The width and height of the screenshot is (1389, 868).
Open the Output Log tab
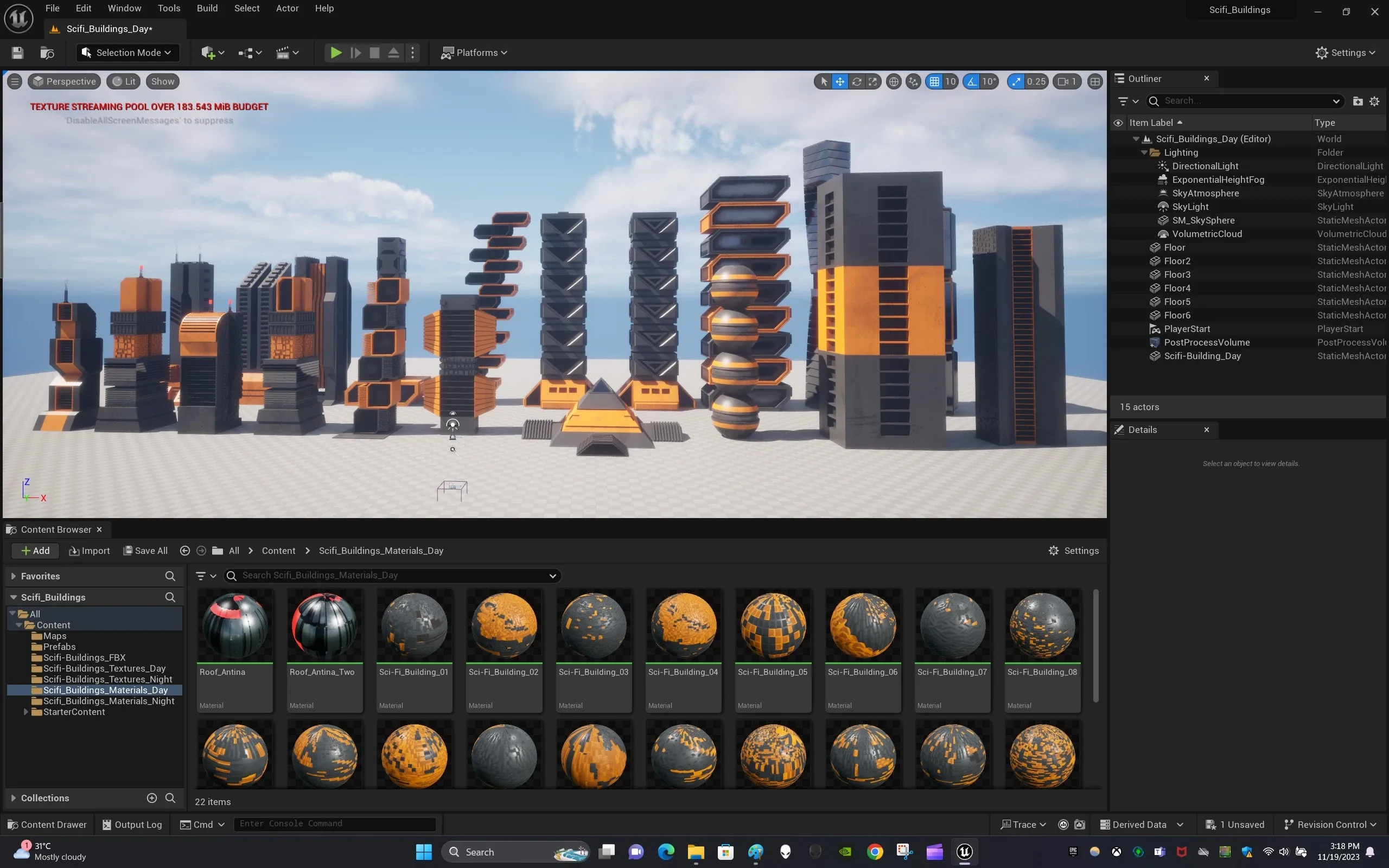(132, 825)
